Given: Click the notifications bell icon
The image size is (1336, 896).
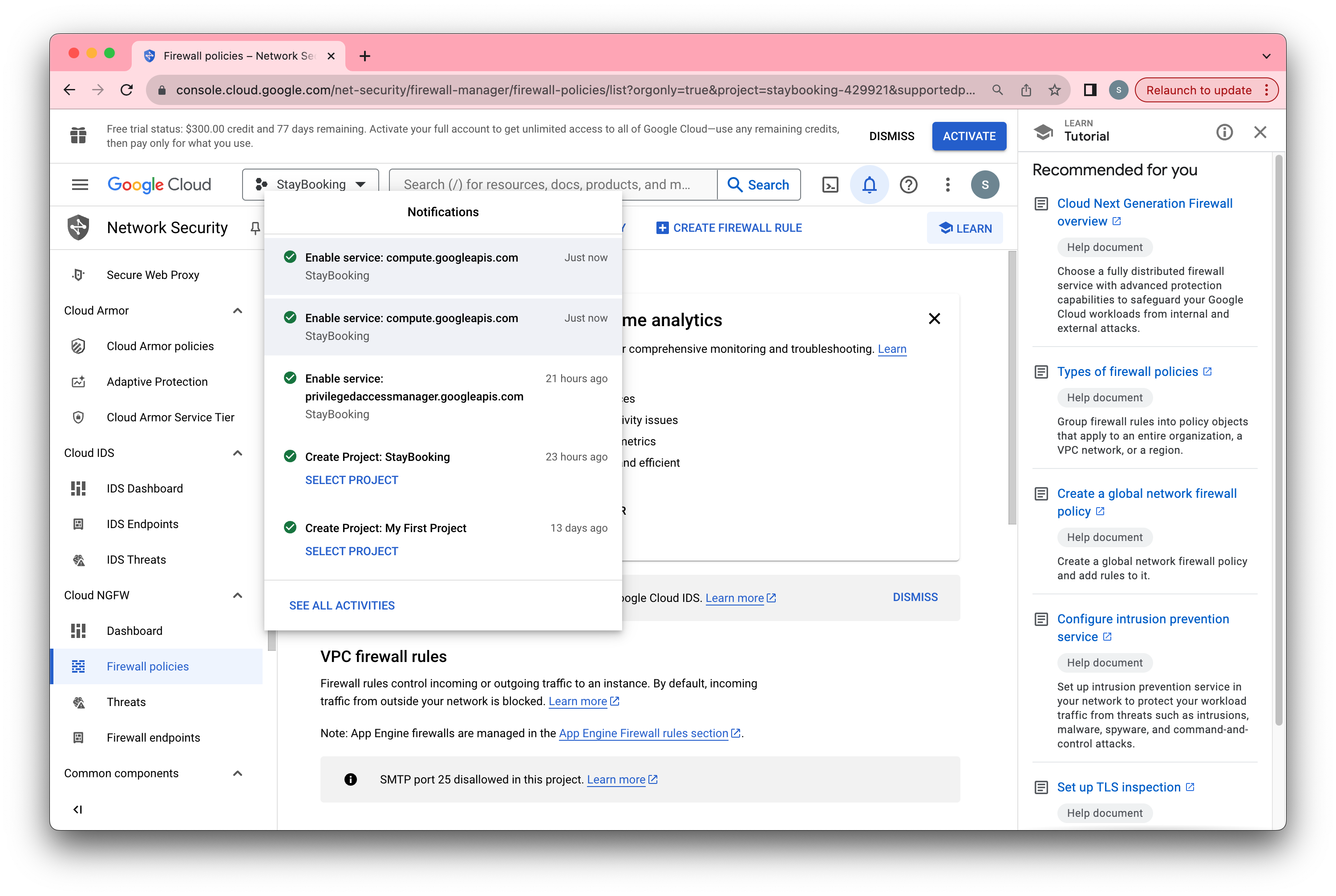Looking at the screenshot, I should pos(869,185).
